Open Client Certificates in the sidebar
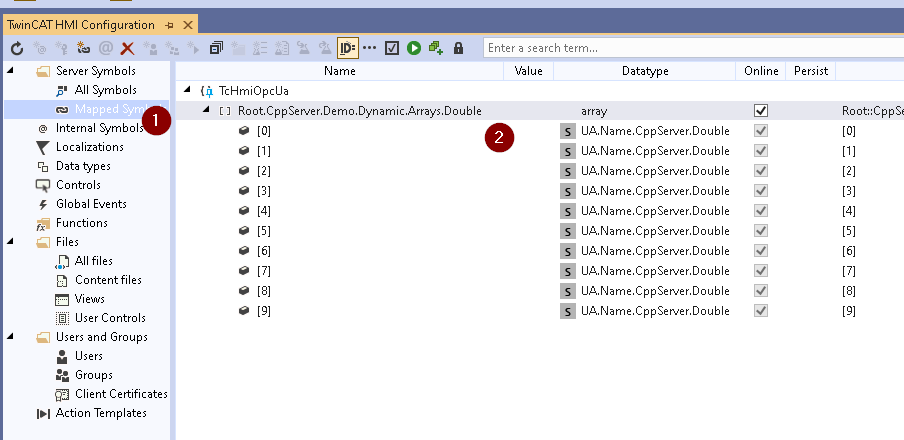Screen dimensions: 904x440 [121, 394]
